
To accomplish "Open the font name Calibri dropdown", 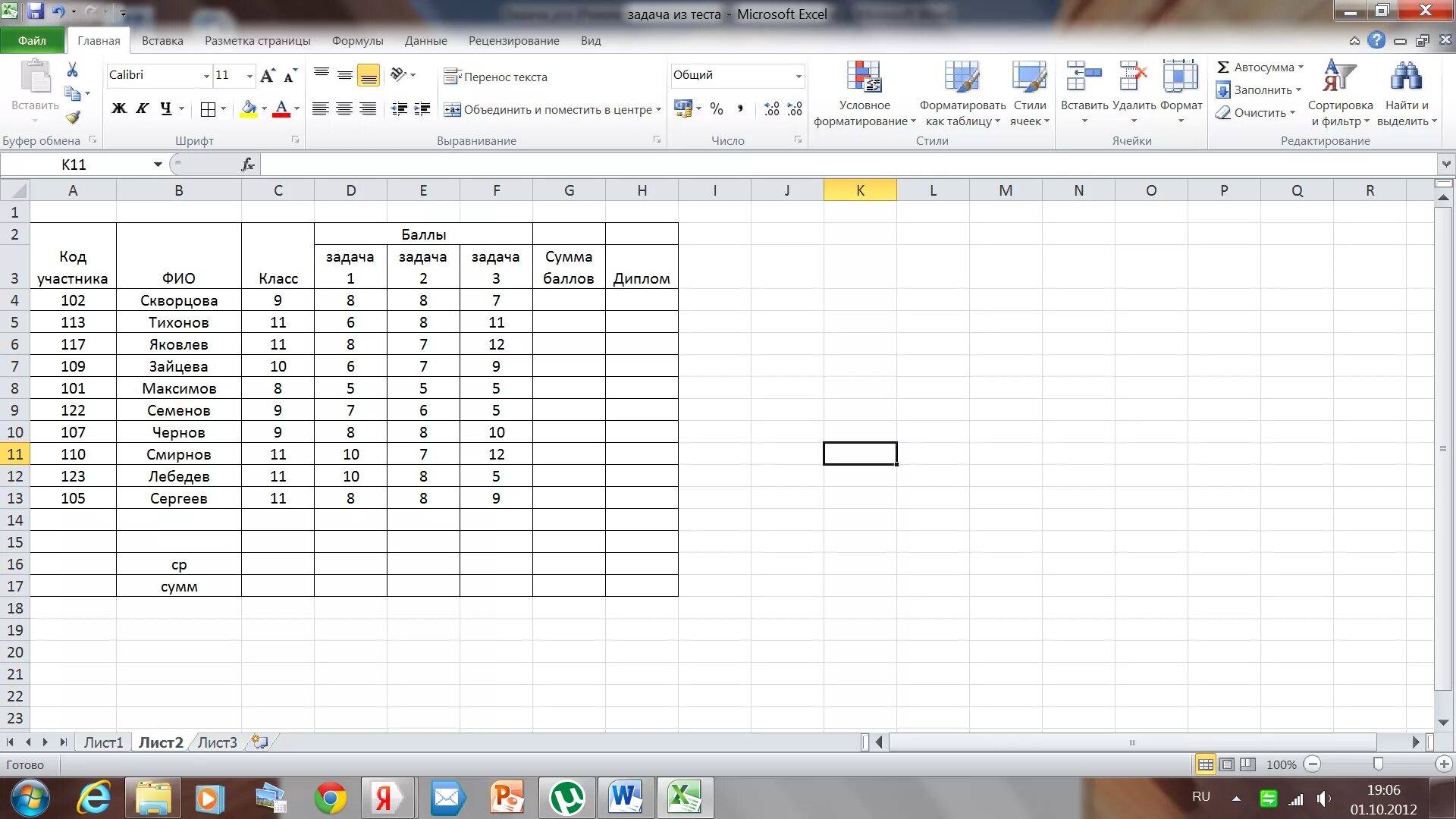I will 206,76.
